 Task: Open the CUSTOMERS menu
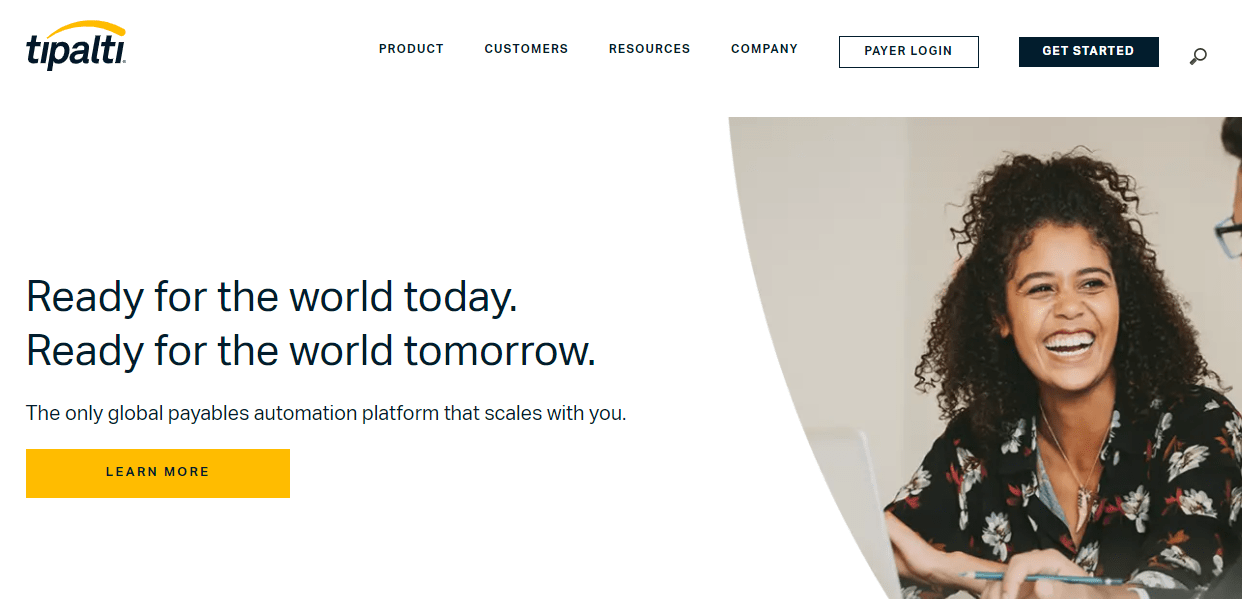click(x=526, y=49)
